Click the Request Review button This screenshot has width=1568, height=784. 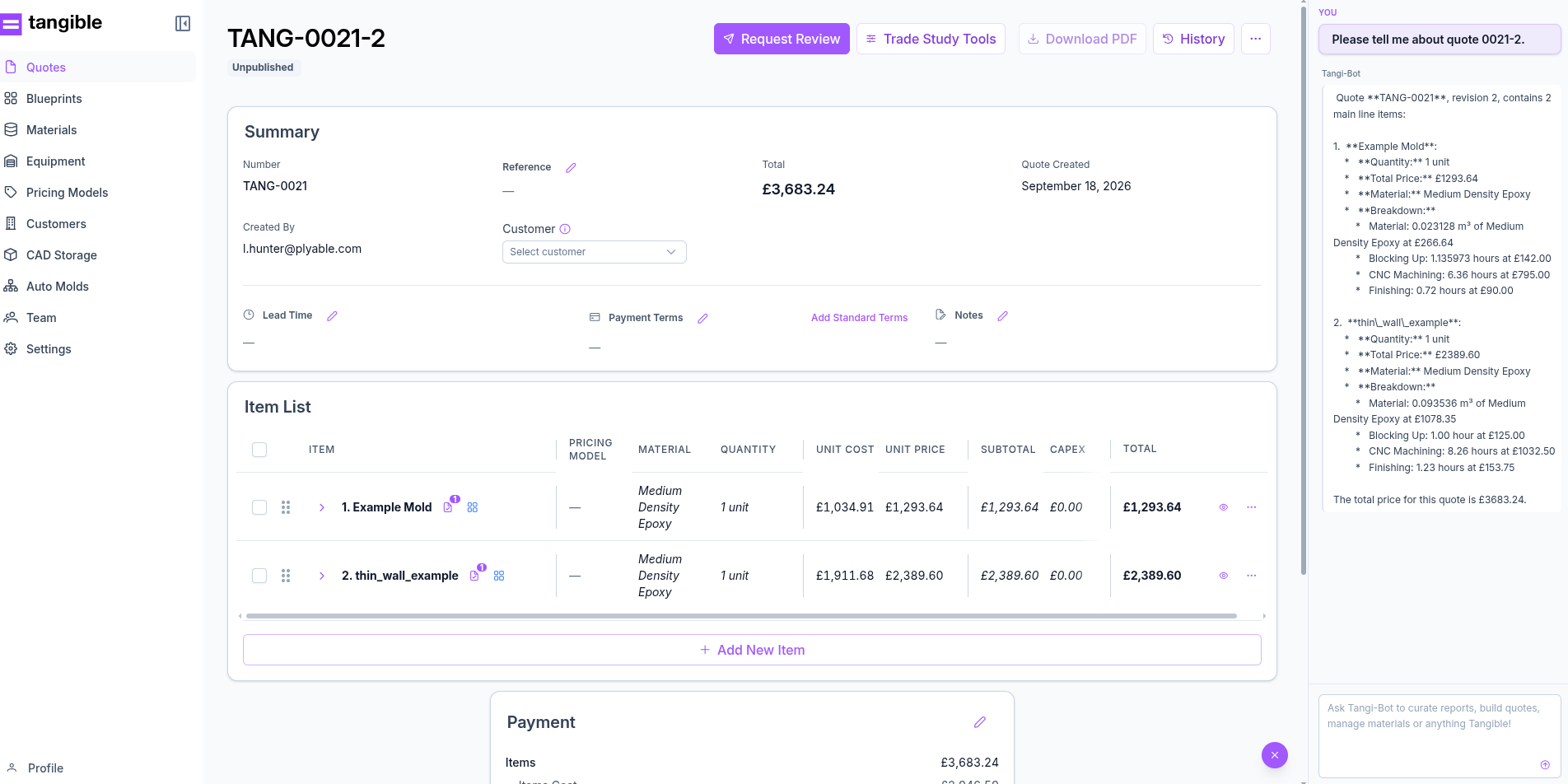pos(782,39)
